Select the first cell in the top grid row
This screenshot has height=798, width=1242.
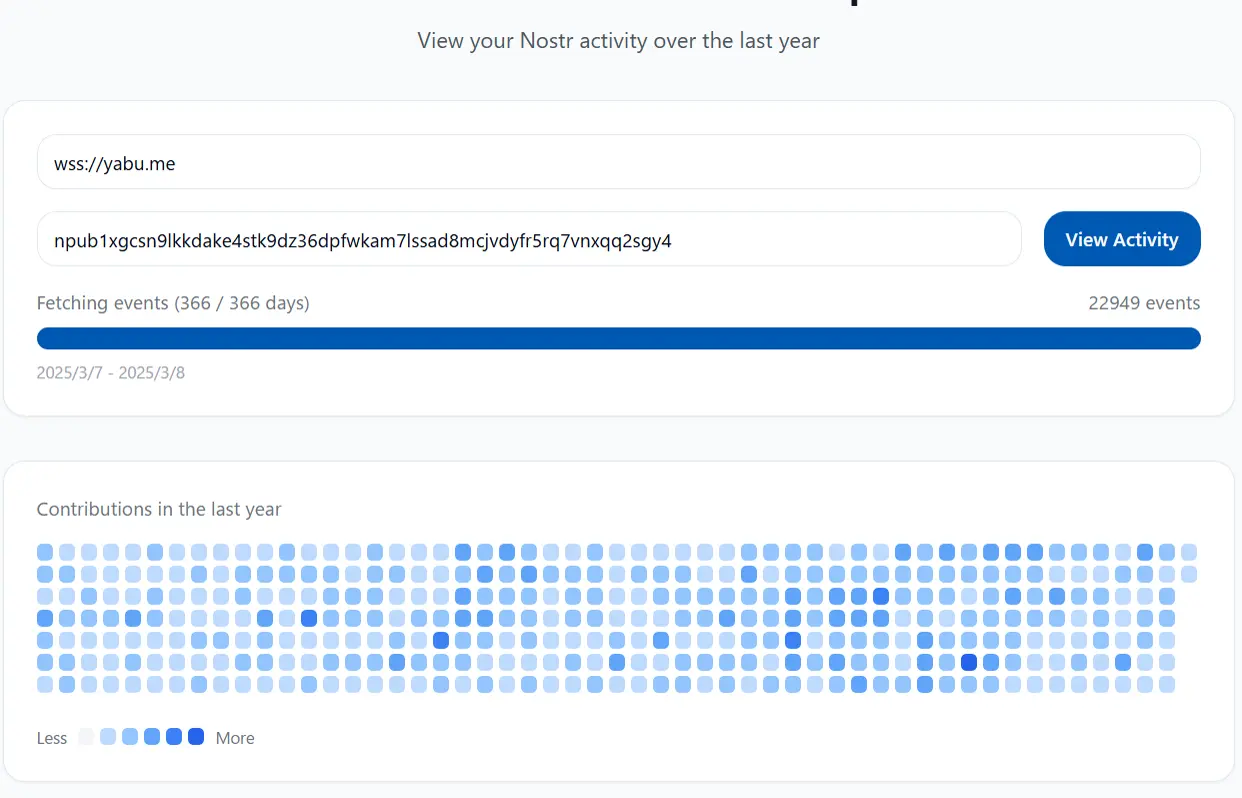click(x=45, y=552)
